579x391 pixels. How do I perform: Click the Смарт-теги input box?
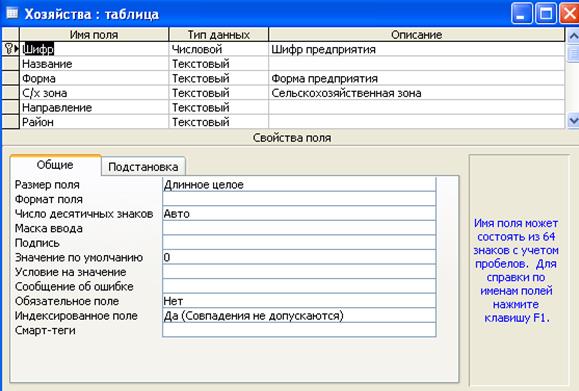point(299,330)
